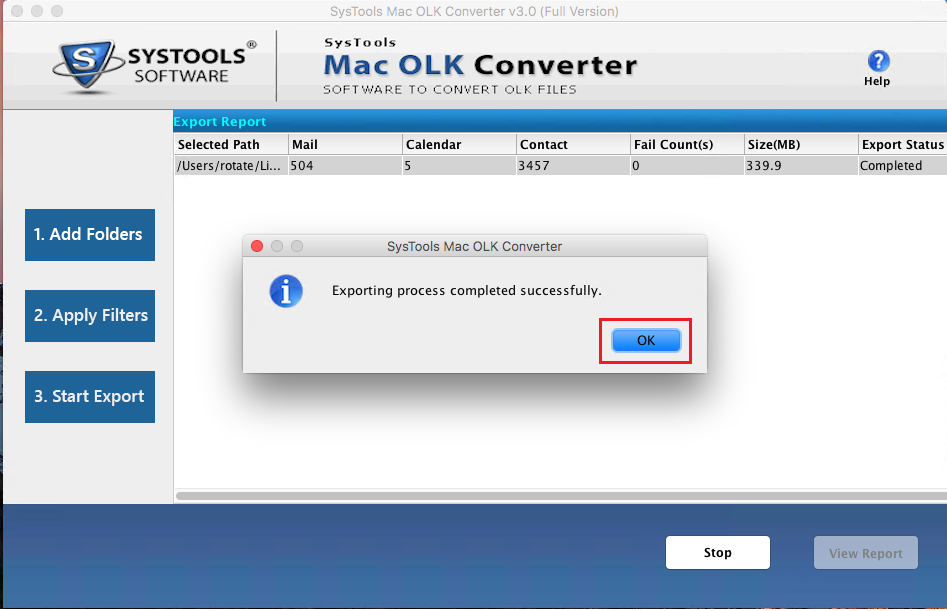Open the Add Folders step

tap(90, 235)
